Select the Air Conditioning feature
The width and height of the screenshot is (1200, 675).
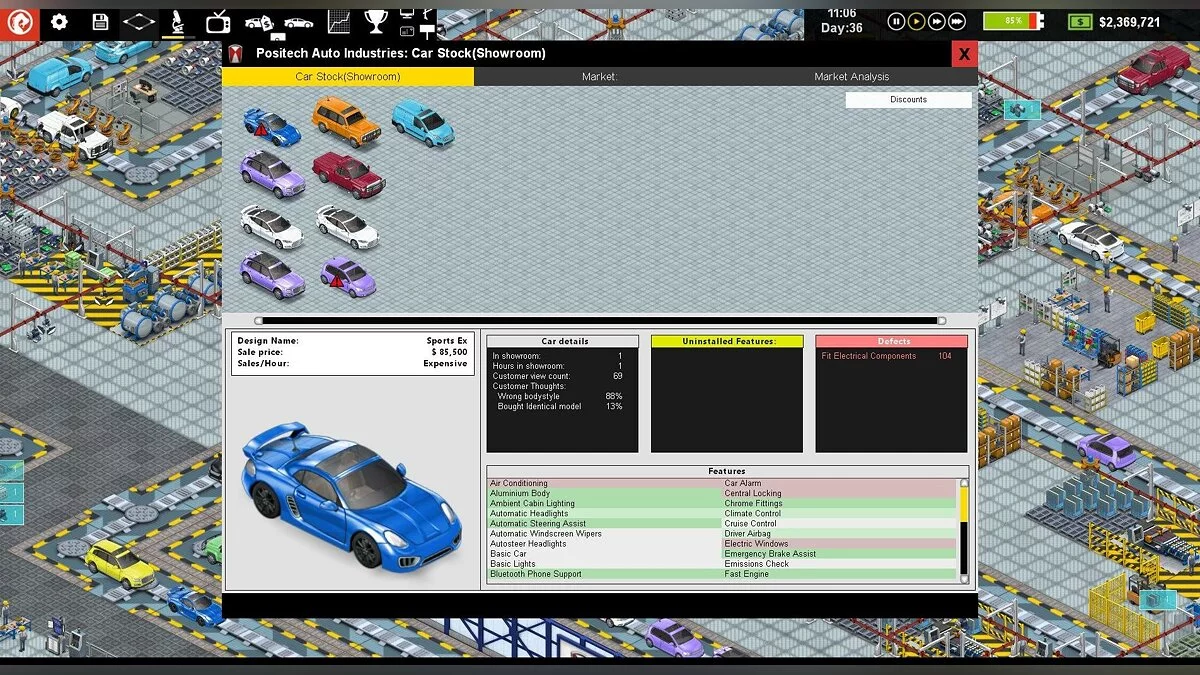[605, 483]
